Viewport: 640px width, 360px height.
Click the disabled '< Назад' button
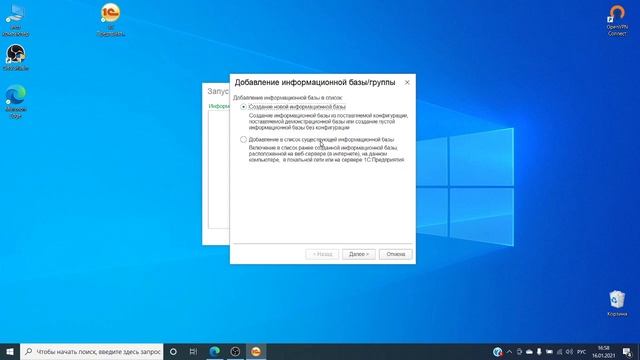pyautogui.click(x=322, y=254)
